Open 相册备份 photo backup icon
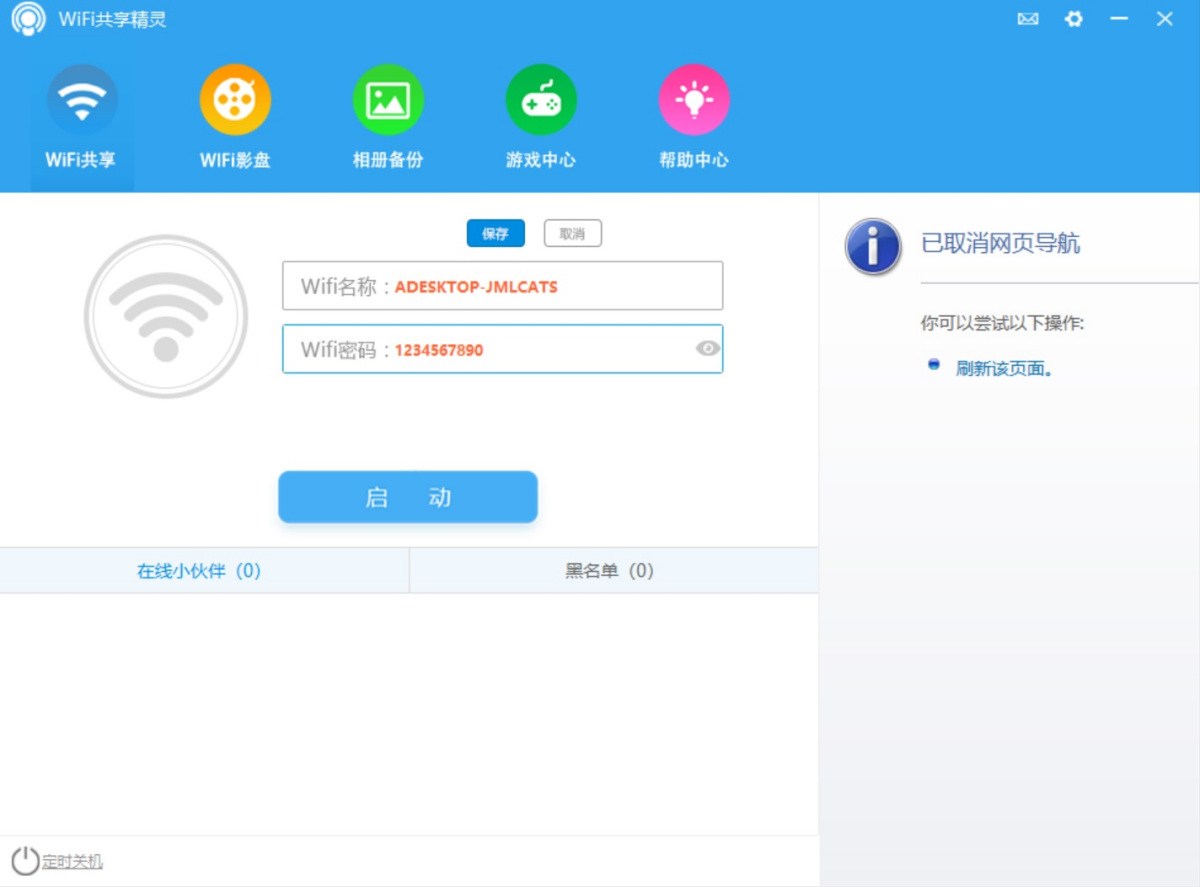The image size is (1200, 887). point(388,101)
